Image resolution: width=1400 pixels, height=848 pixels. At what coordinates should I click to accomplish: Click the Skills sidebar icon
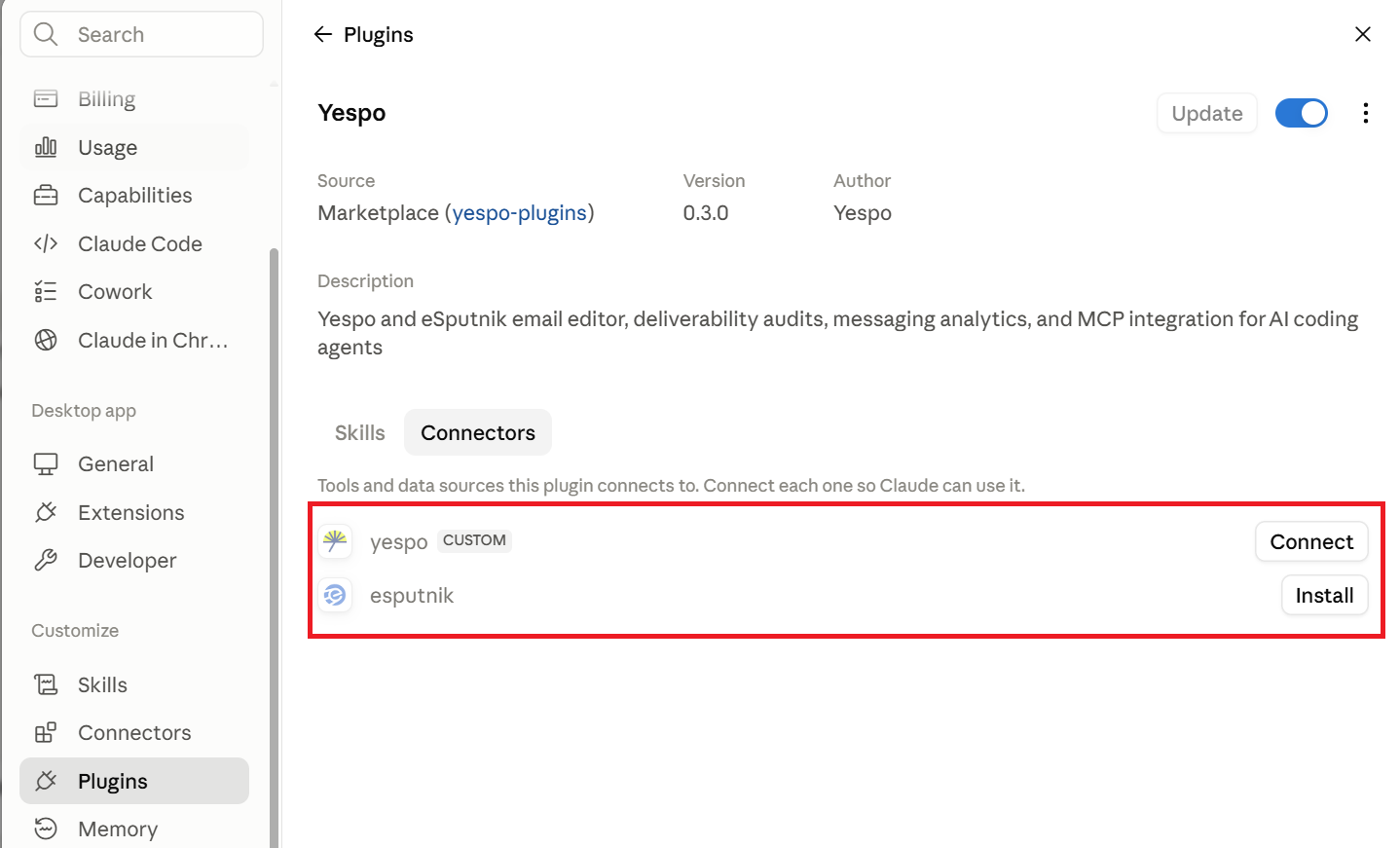point(46,684)
